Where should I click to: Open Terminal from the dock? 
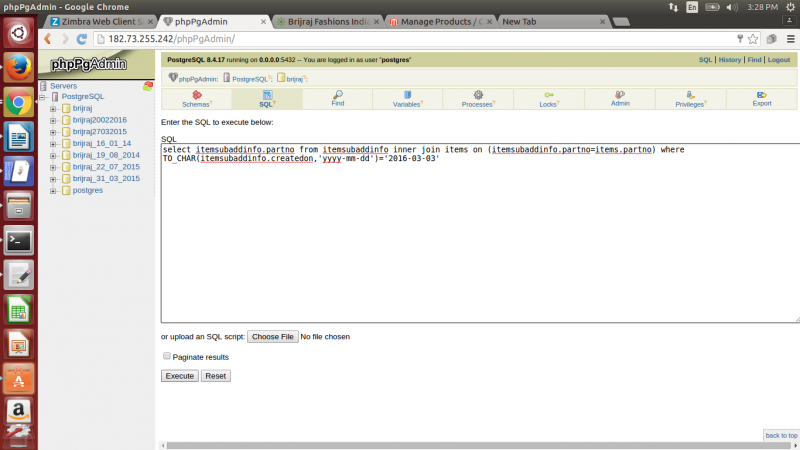(x=19, y=240)
